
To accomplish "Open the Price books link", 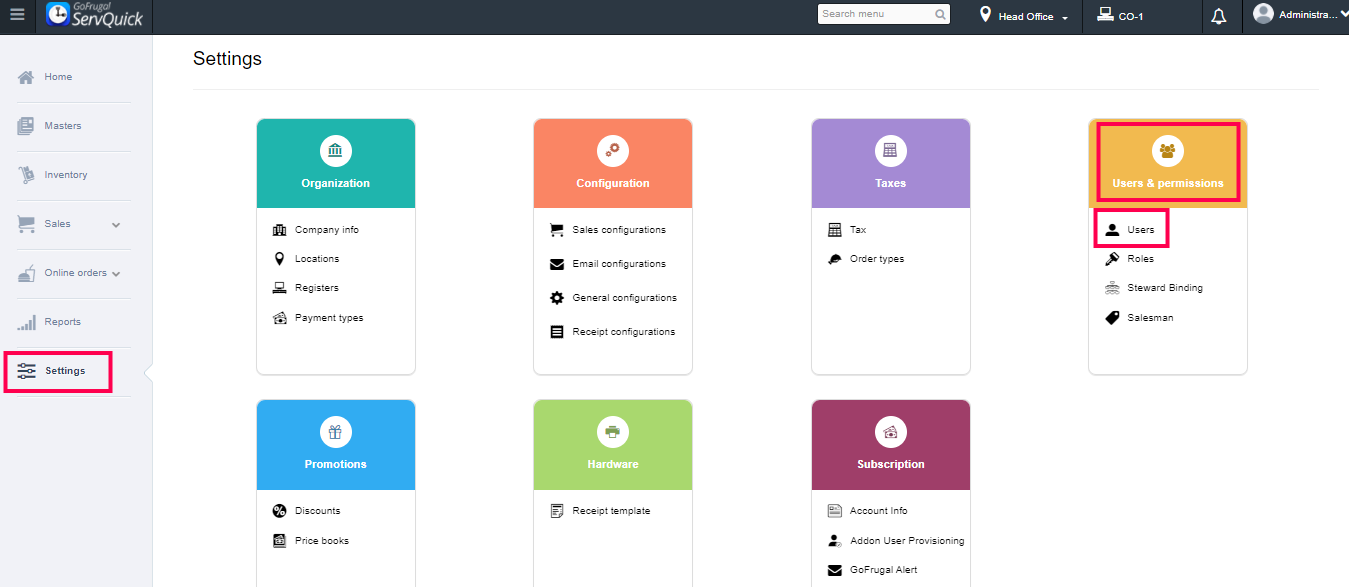I will (322, 541).
